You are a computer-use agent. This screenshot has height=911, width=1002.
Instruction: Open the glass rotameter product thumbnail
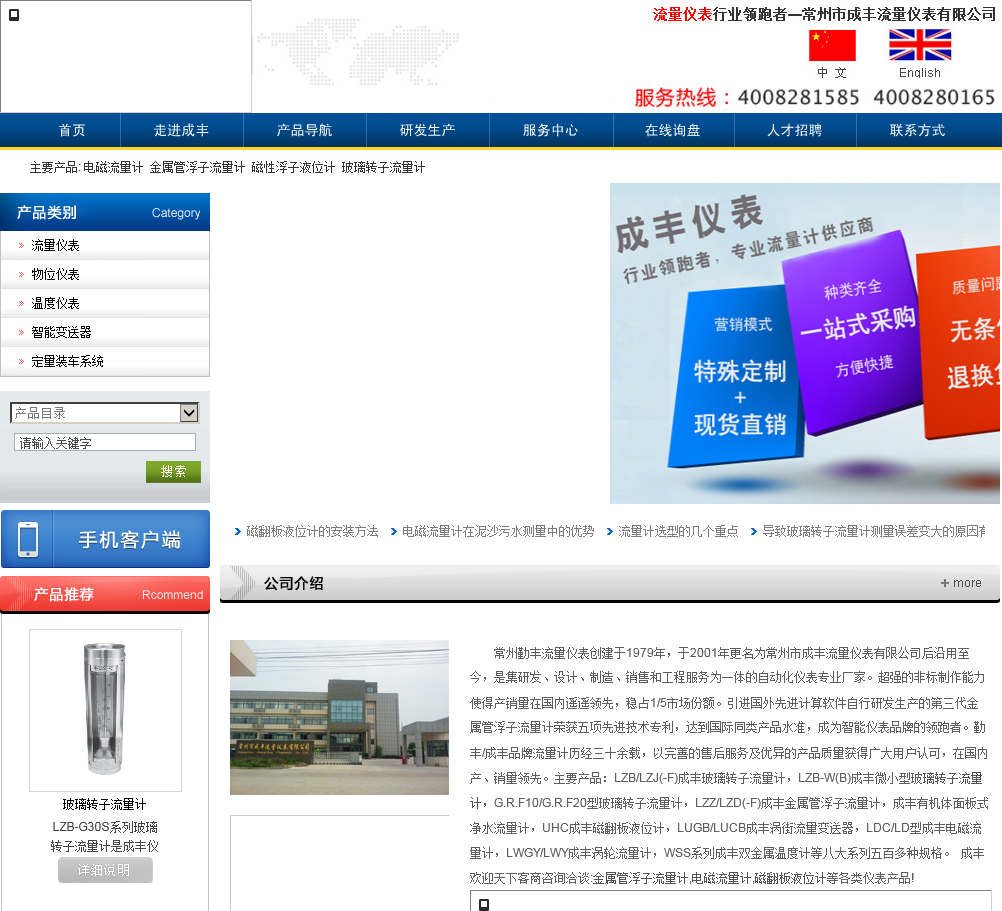click(x=105, y=710)
